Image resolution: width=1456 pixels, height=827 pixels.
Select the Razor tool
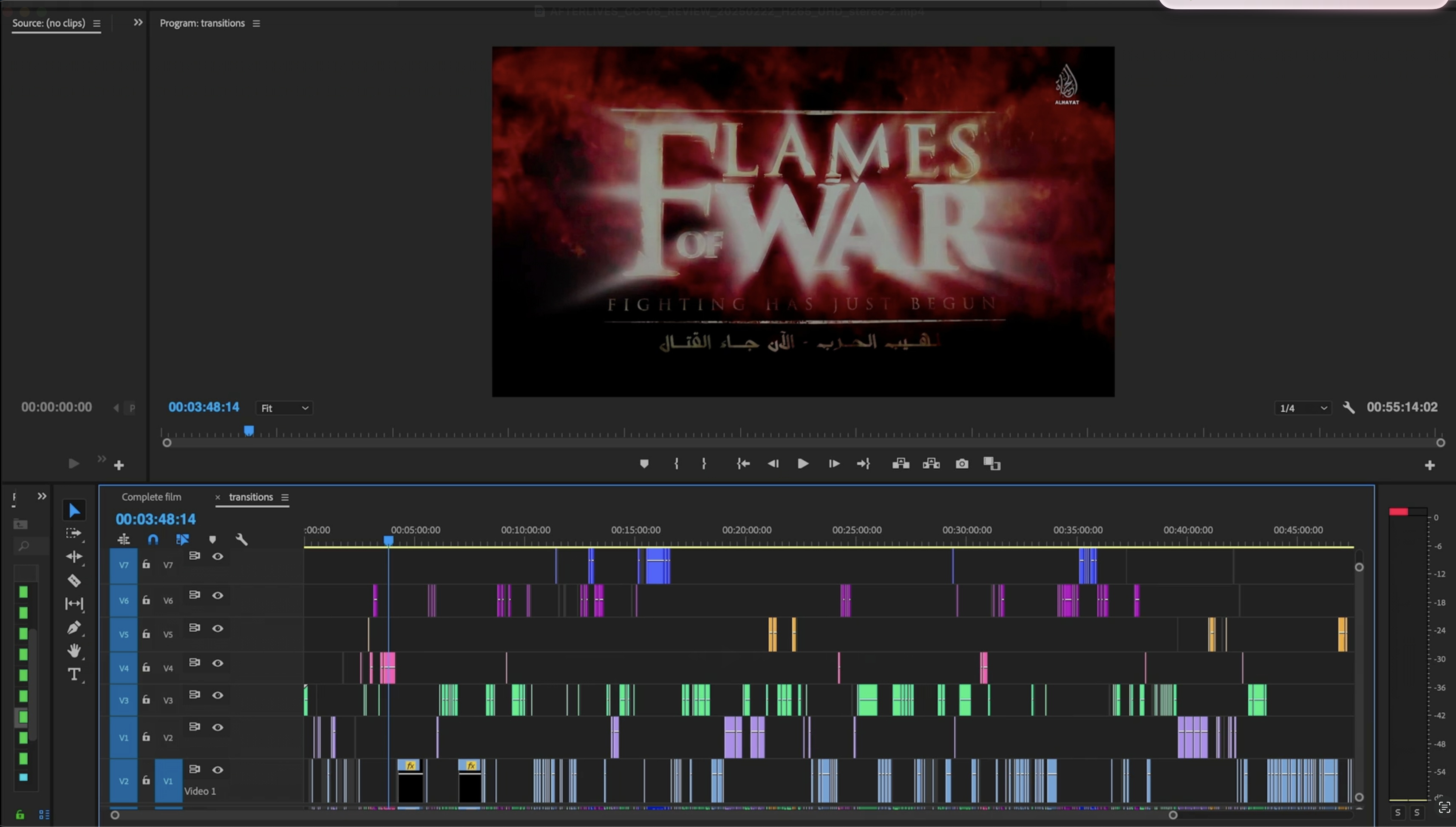pyautogui.click(x=74, y=581)
